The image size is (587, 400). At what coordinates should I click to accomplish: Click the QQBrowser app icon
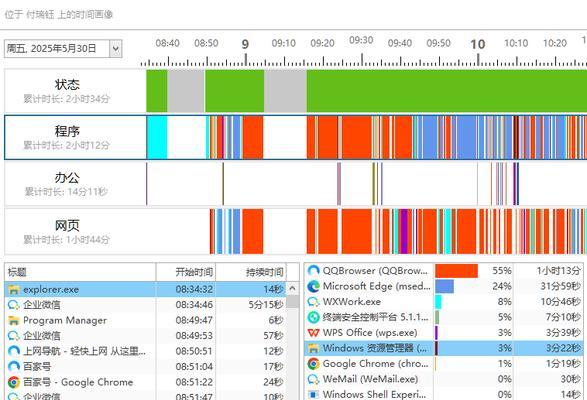[x=313, y=270]
